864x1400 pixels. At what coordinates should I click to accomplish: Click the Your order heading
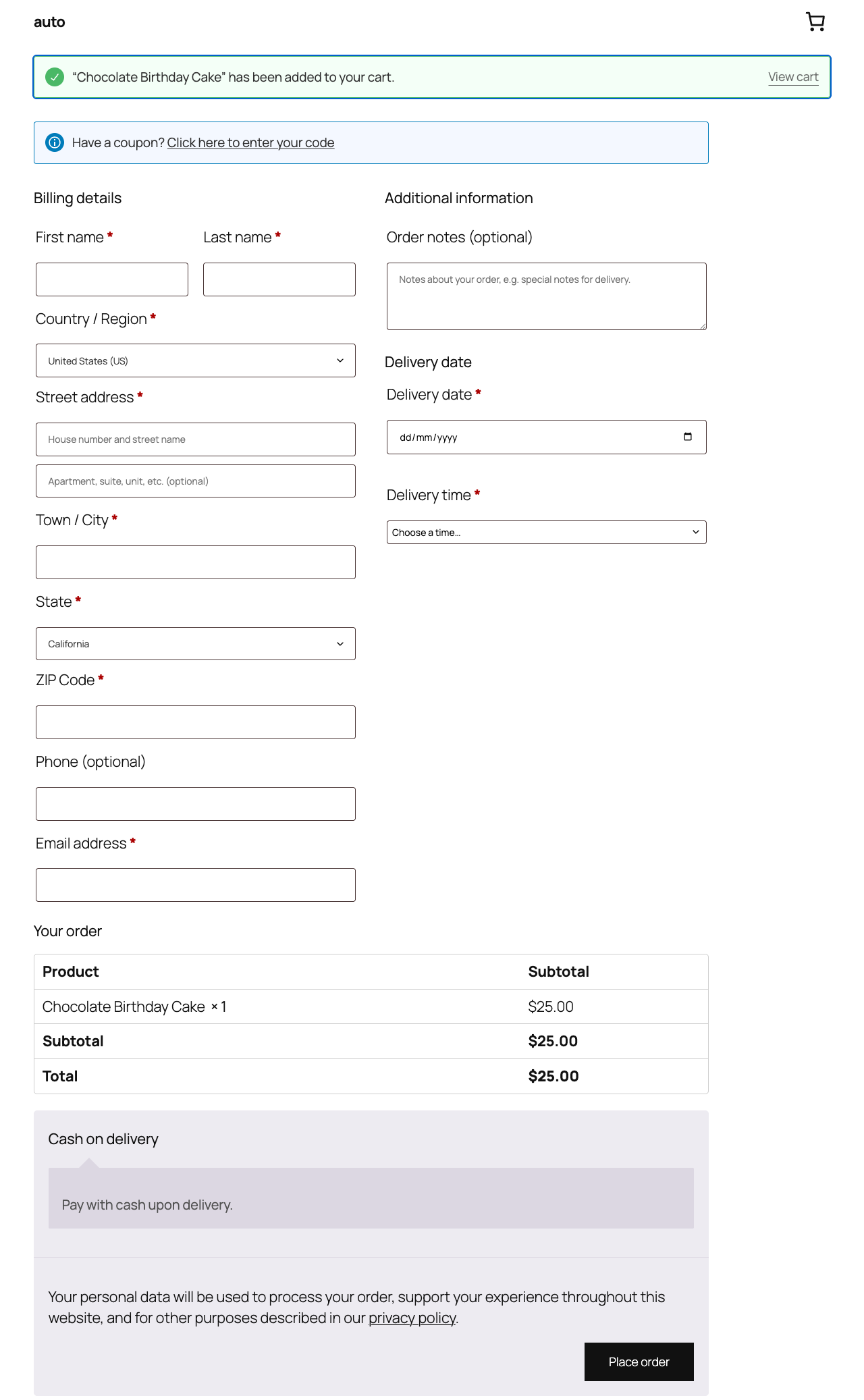[x=67, y=931]
